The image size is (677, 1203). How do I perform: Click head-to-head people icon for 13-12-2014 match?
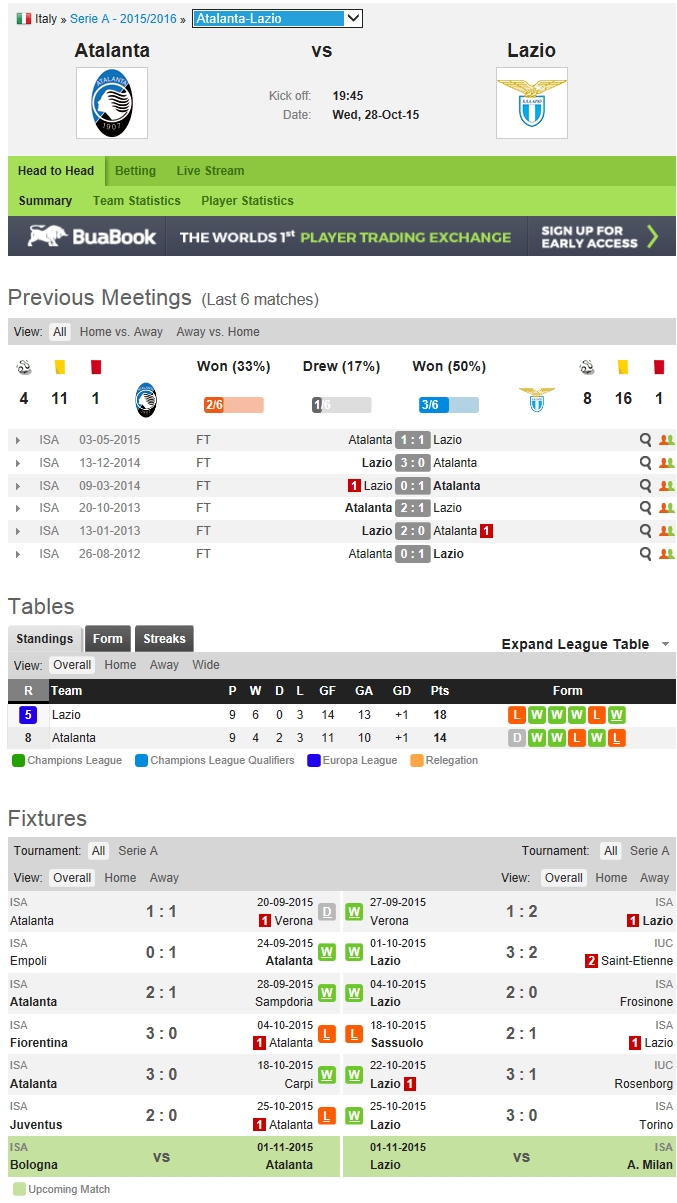click(667, 463)
